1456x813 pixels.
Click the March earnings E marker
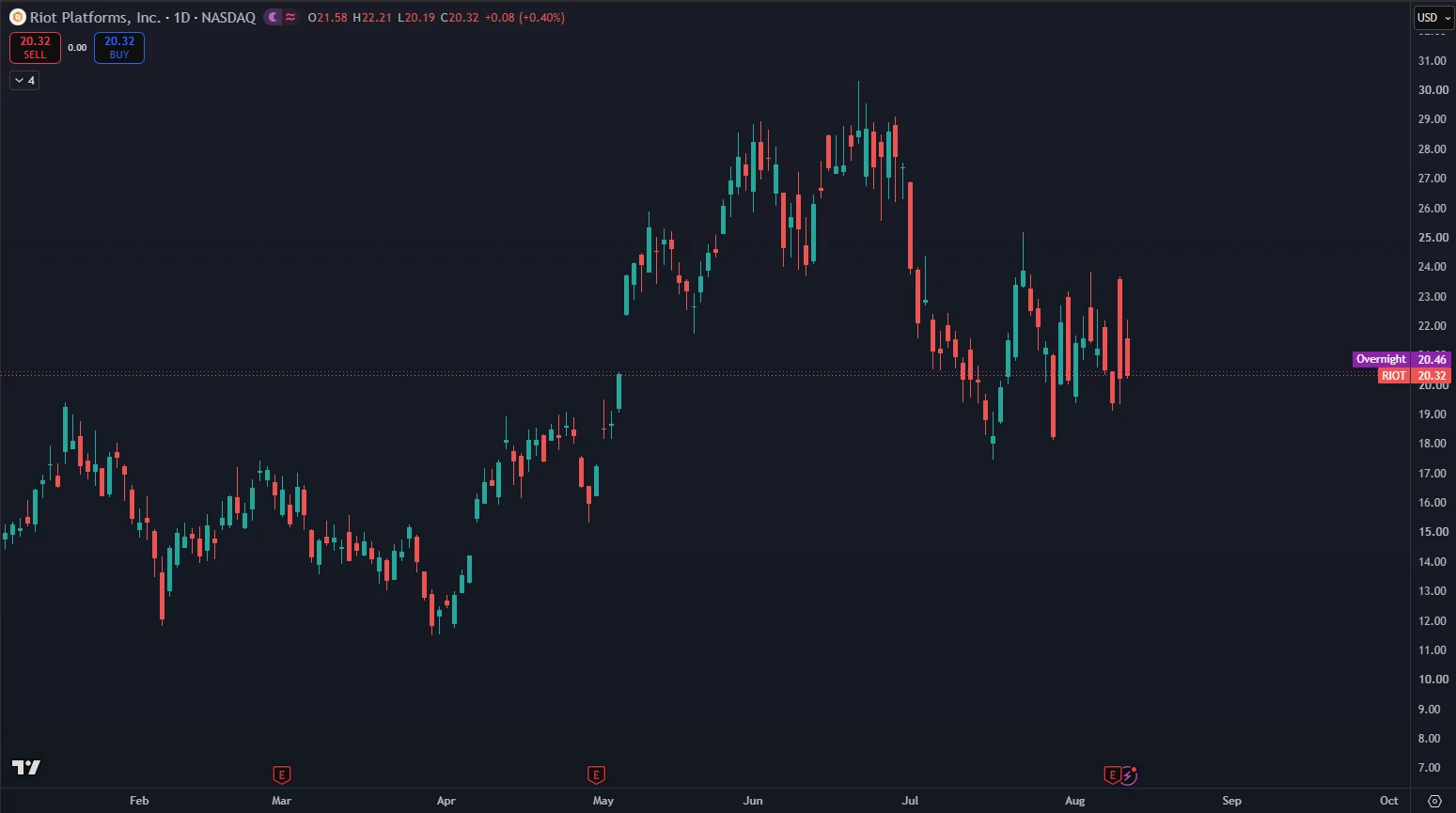281,775
